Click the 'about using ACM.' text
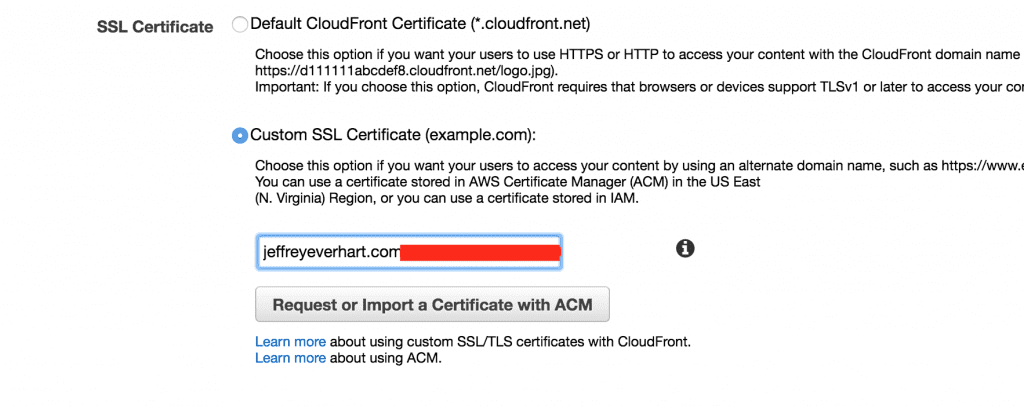Screen dimensions: 1024x409 pyautogui.click(x=385, y=358)
